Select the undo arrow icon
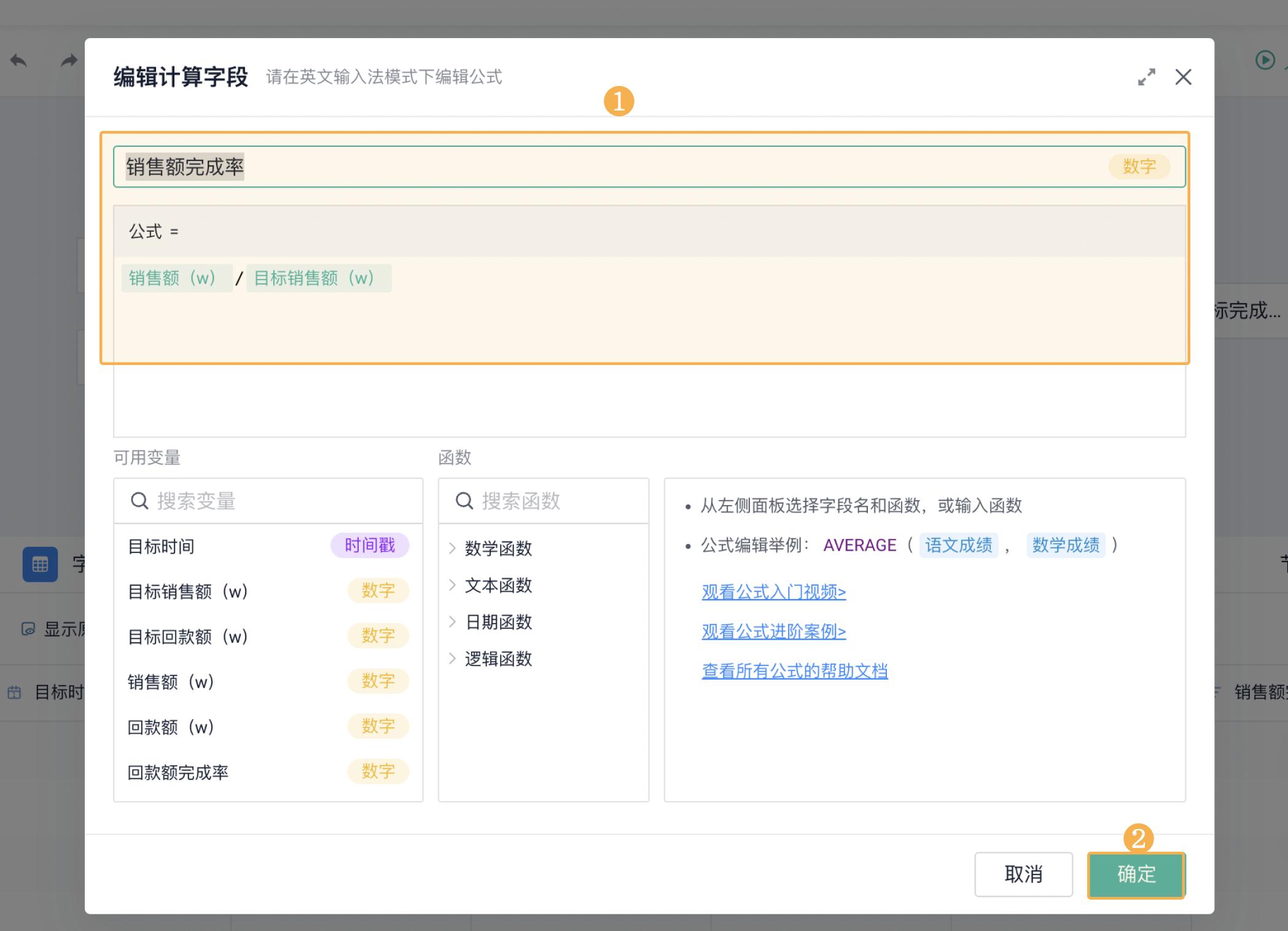Screen dimensions: 1288x931 pyautogui.click(x=18, y=61)
